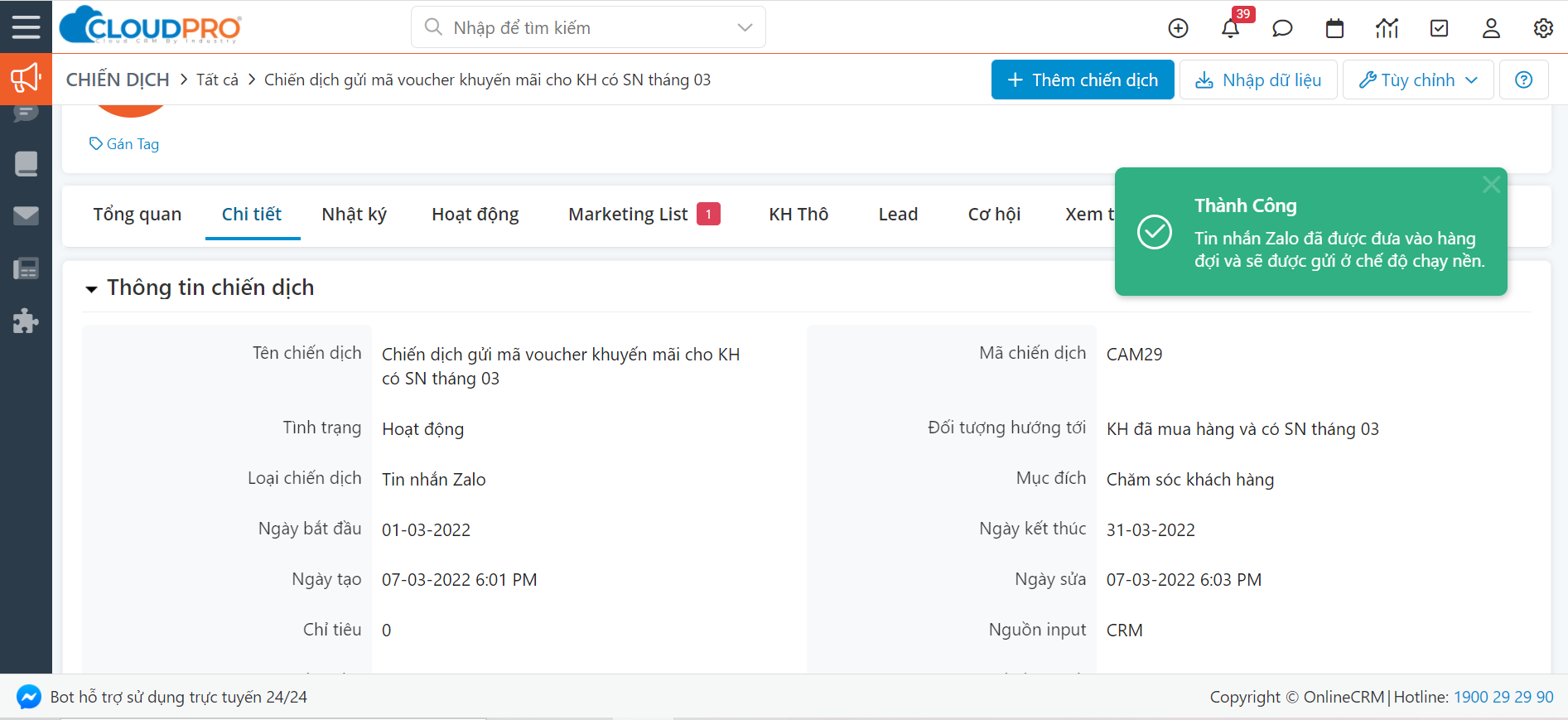Image resolution: width=1568 pixels, height=720 pixels.
Task: Open the calendar icon in header
Action: click(1334, 28)
